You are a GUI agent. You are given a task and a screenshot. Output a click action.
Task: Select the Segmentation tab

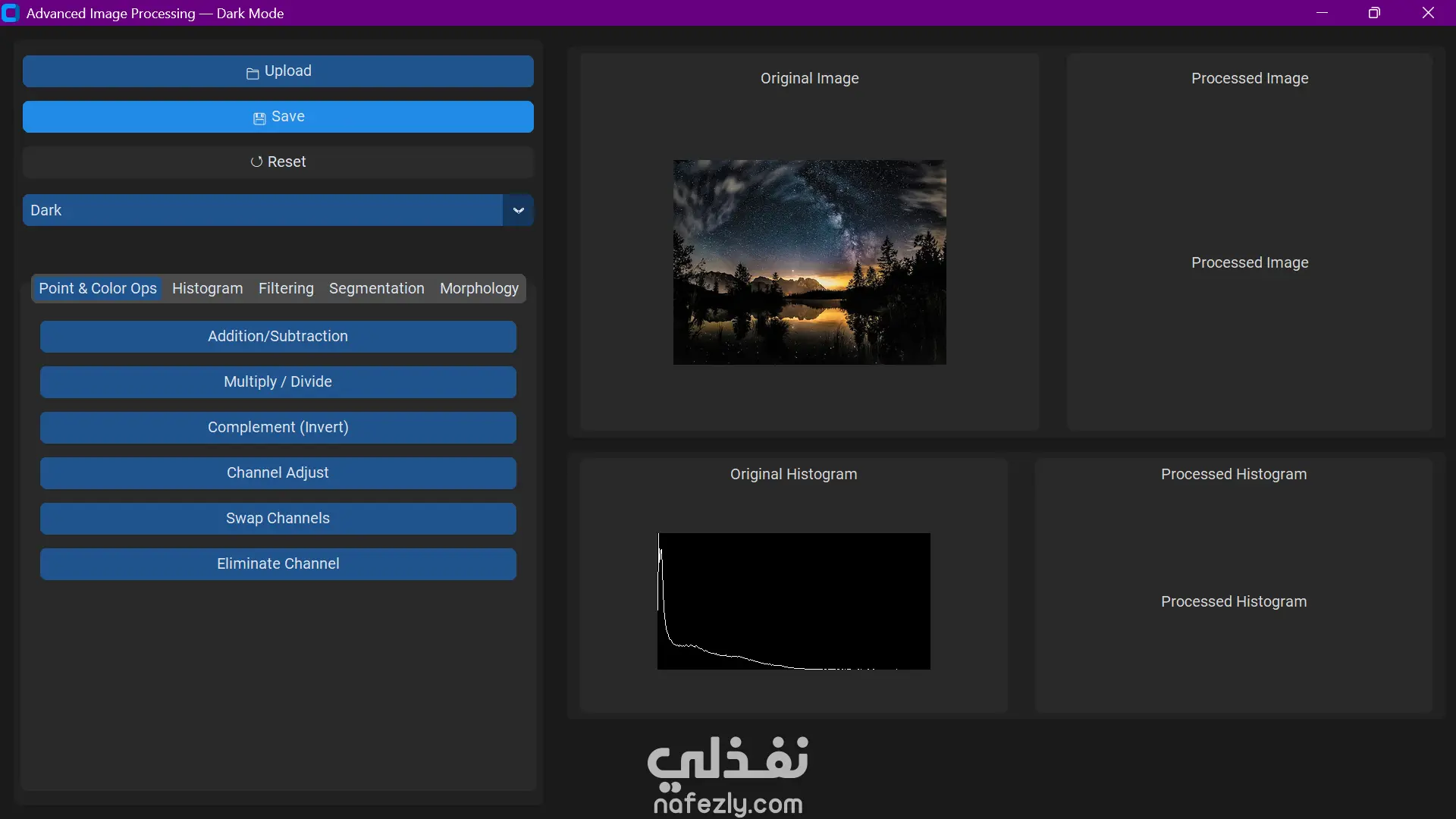[376, 288]
